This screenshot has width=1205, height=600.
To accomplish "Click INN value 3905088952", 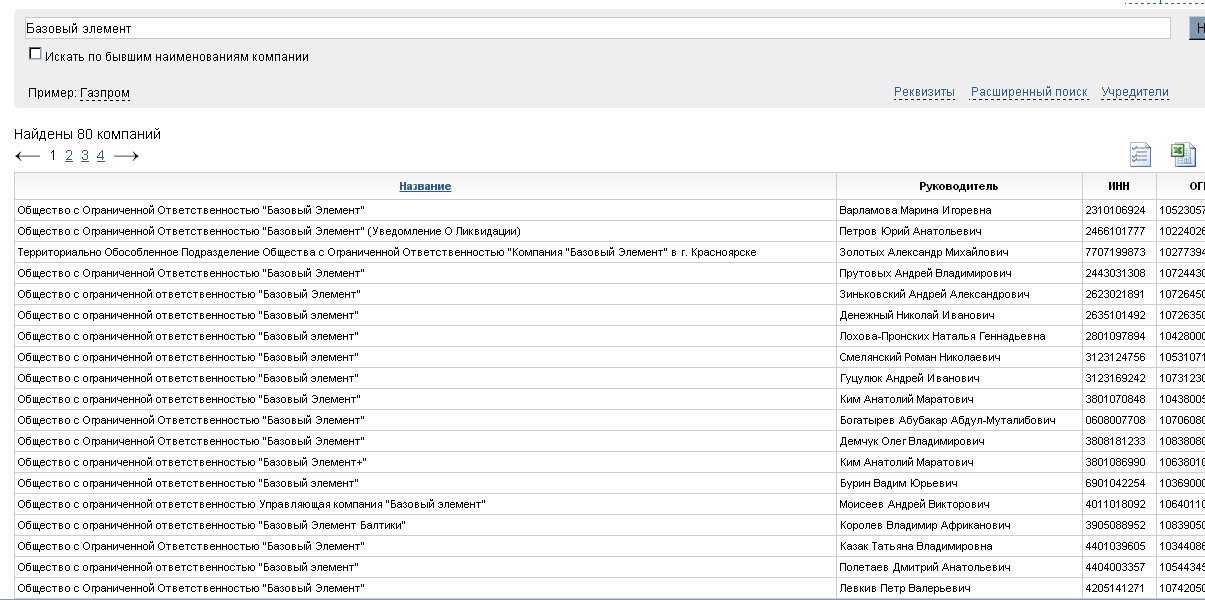I will point(1115,525).
